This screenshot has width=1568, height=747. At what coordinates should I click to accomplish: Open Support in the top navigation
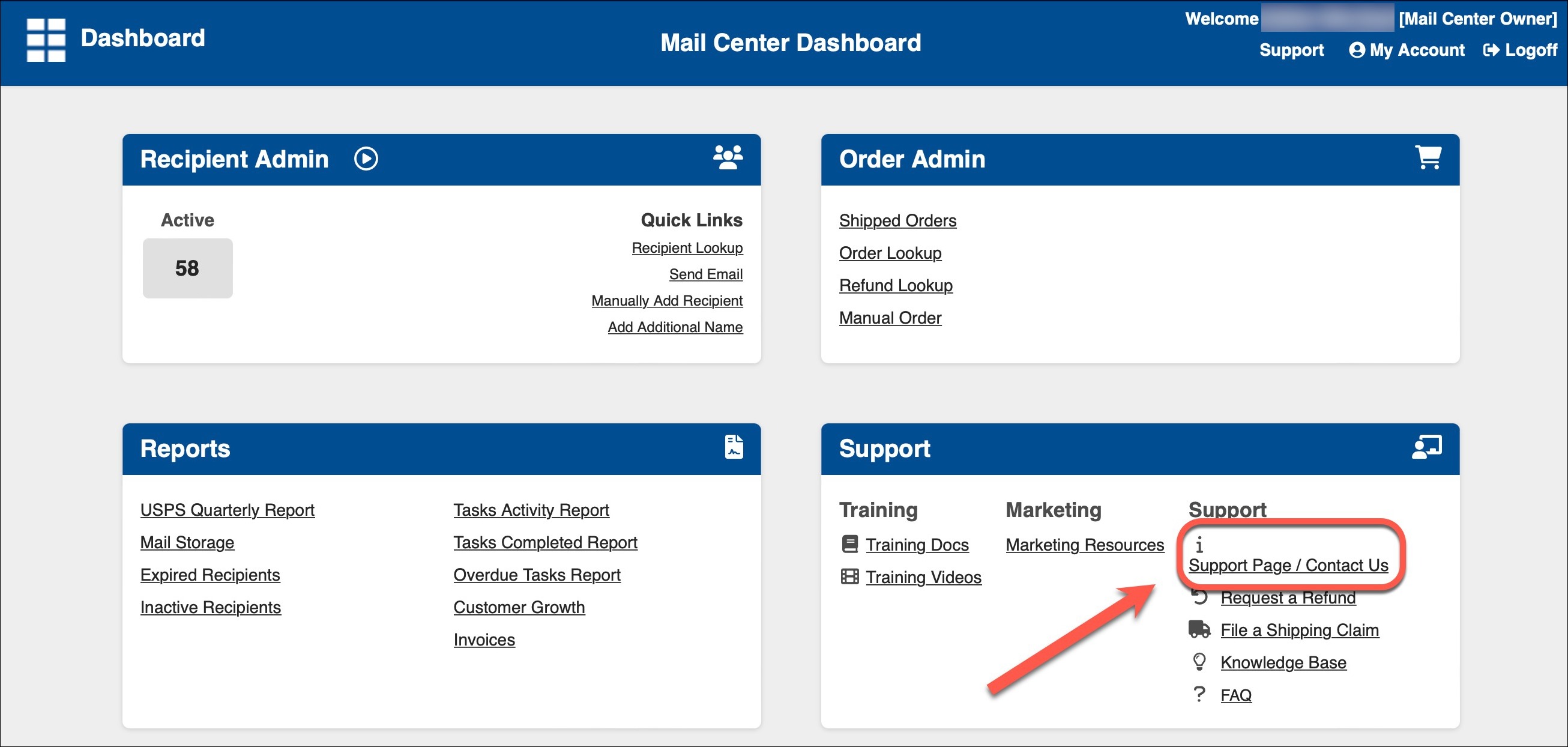coord(1291,50)
